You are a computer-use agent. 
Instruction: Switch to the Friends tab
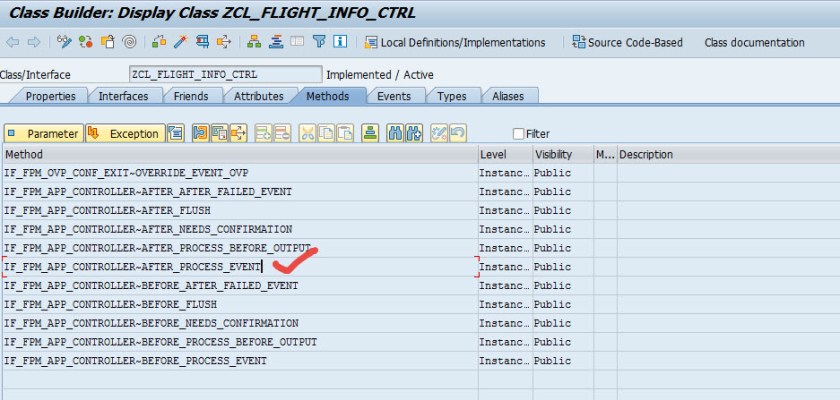[x=191, y=96]
